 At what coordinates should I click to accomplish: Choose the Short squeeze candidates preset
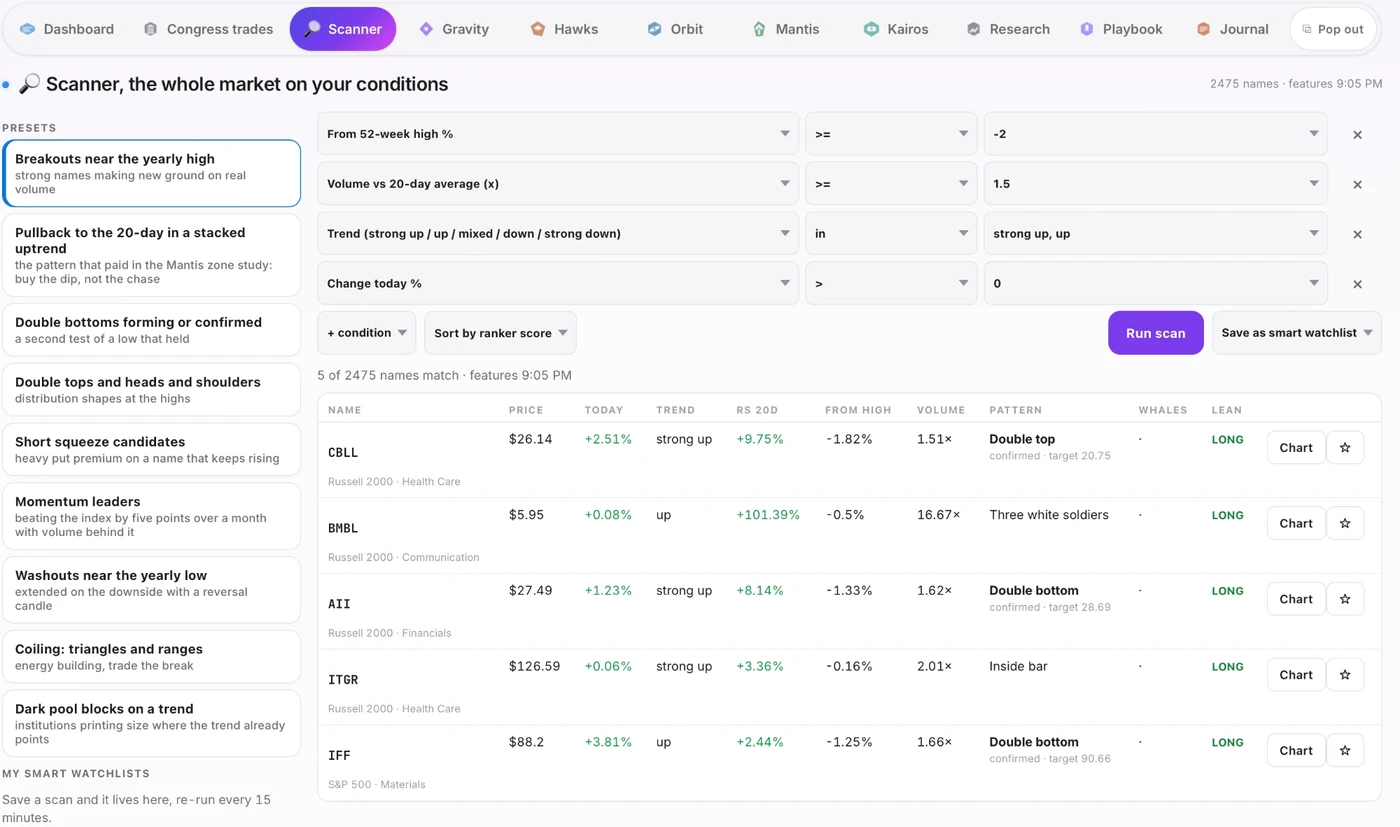pyautogui.click(x=151, y=449)
